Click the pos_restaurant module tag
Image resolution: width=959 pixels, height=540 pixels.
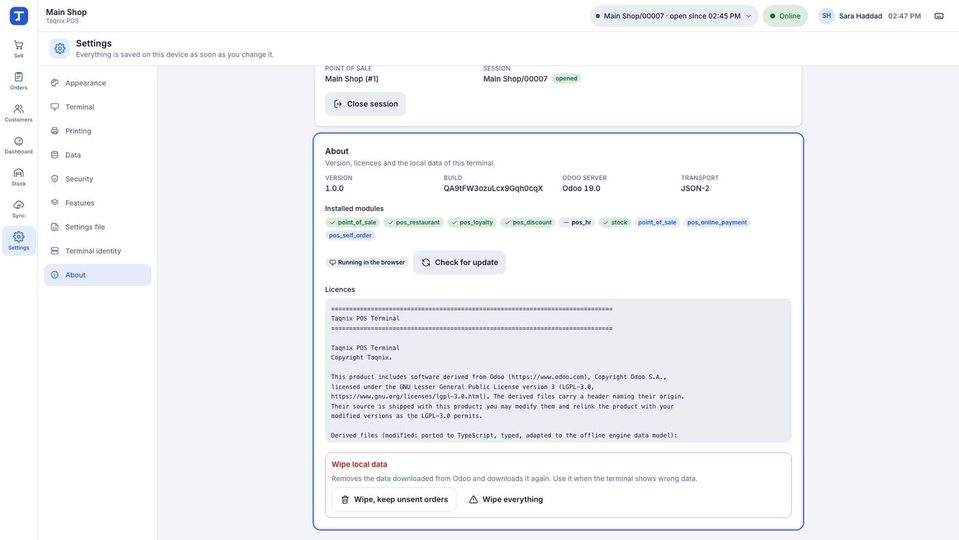413,223
